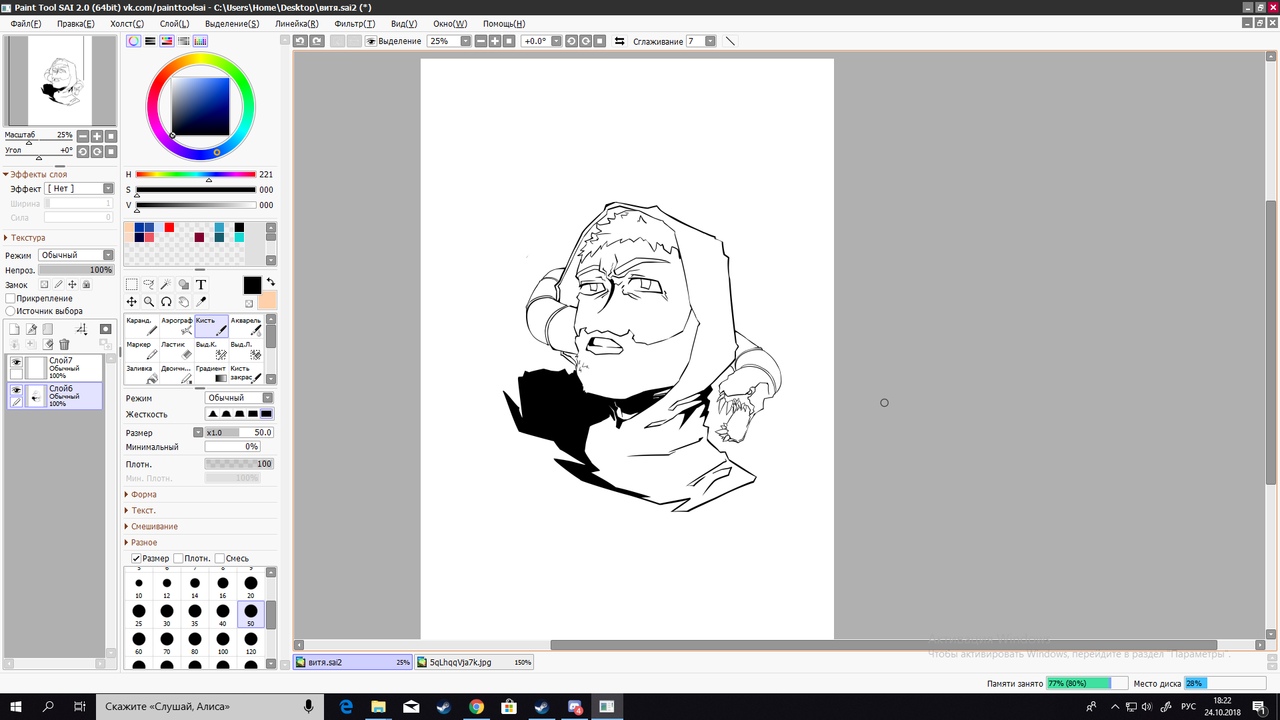Delete layer with trash can icon

[x=64, y=344]
